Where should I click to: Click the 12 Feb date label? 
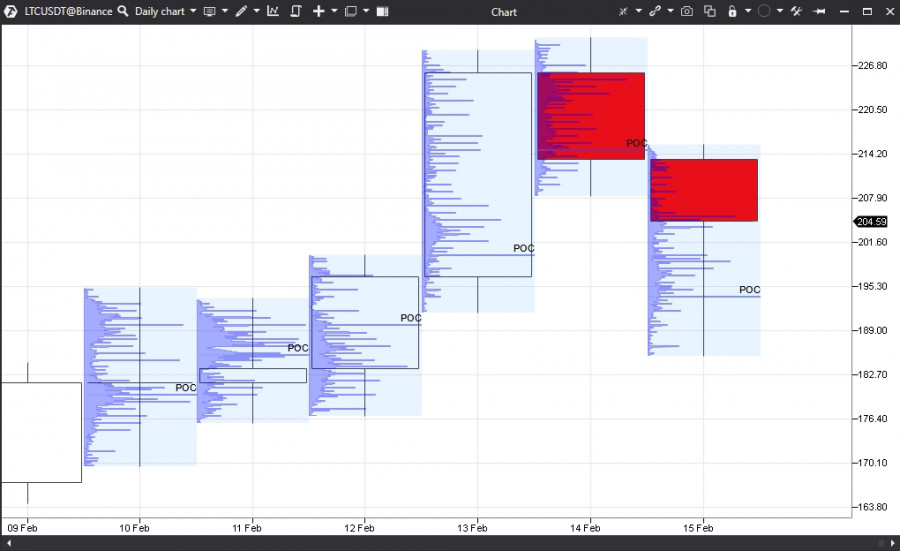(x=359, y=528)
